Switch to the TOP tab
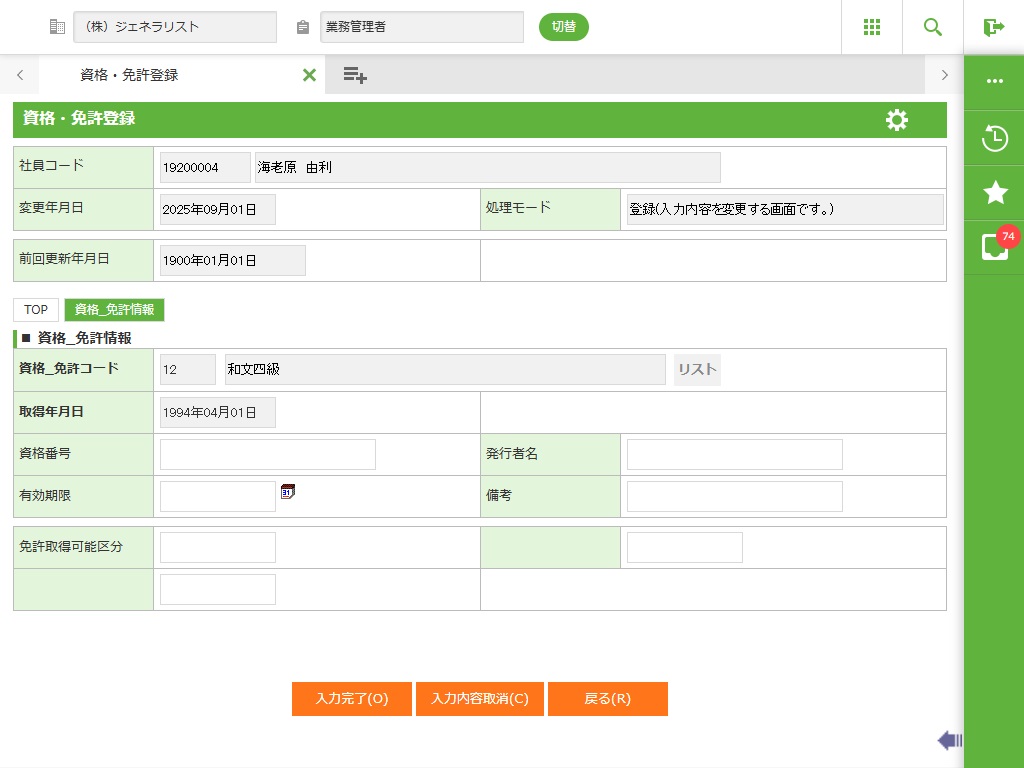The width and height of the screenshot is (1024, 768). tap(36, 310)
